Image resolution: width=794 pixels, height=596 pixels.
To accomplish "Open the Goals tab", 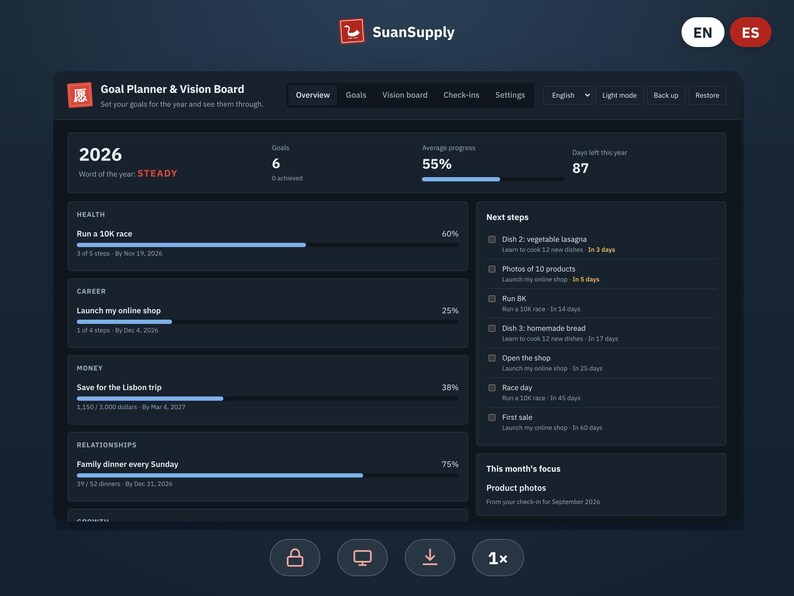I will click(x=356, y=95).
